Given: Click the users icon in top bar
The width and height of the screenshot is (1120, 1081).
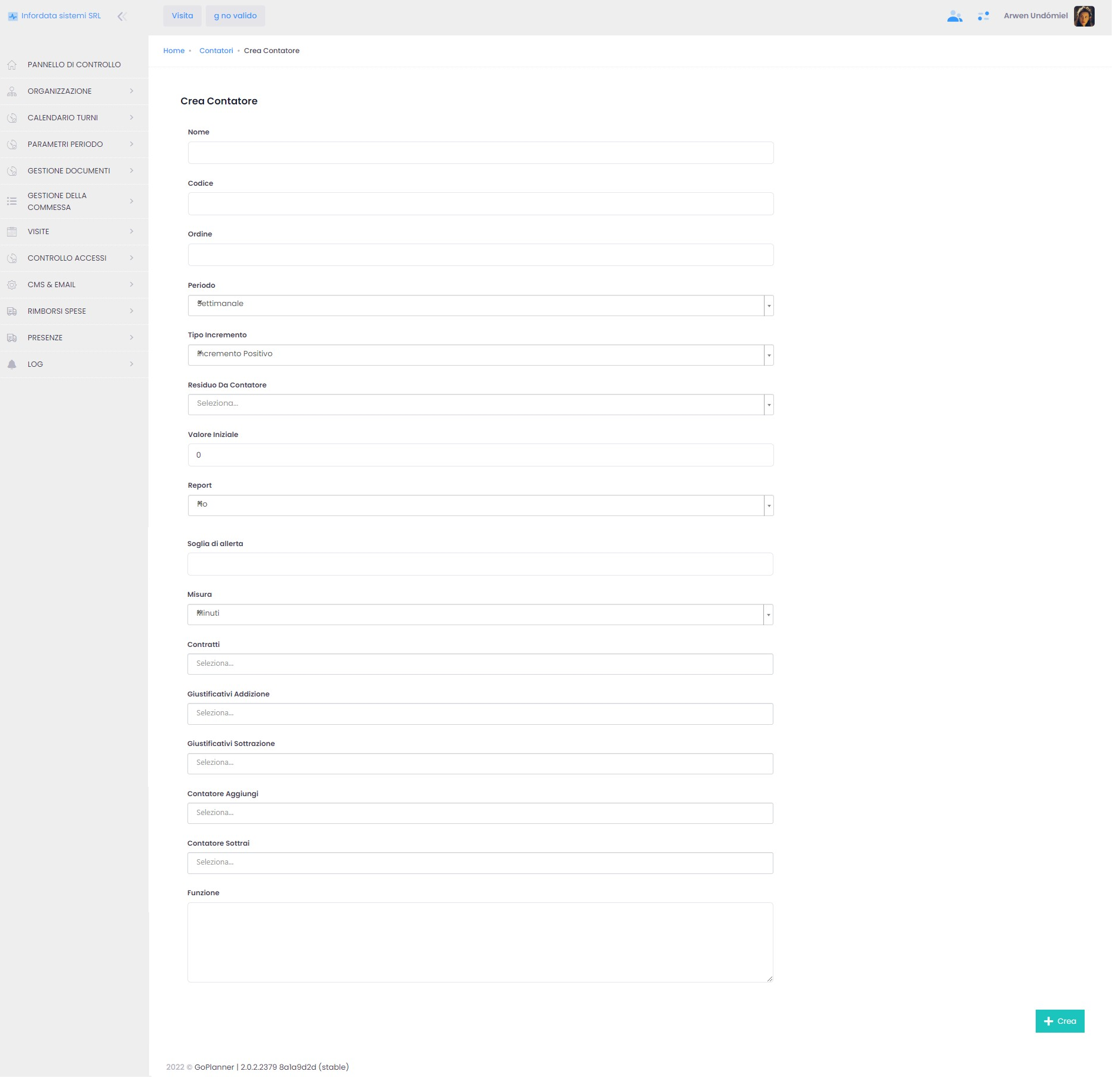Looking at the screenshot, I should point(954,17).
